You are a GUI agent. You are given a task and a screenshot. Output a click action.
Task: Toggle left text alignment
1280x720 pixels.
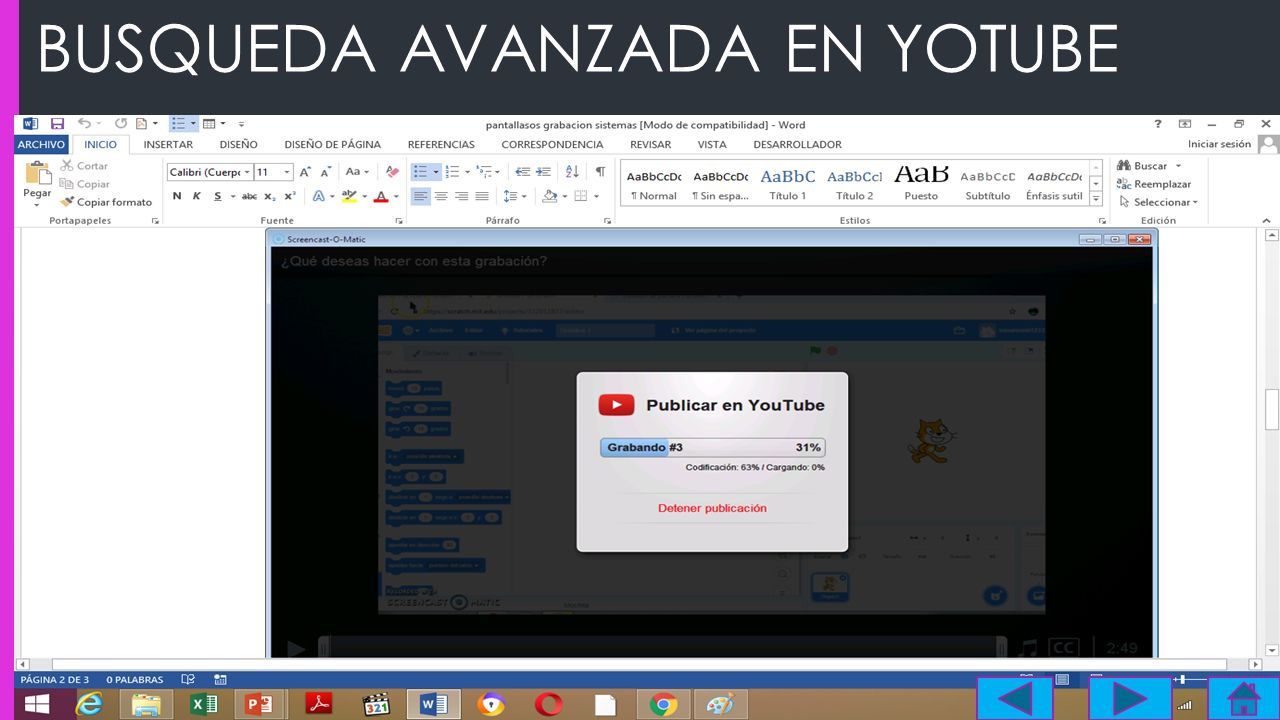(x=421, y=196)
